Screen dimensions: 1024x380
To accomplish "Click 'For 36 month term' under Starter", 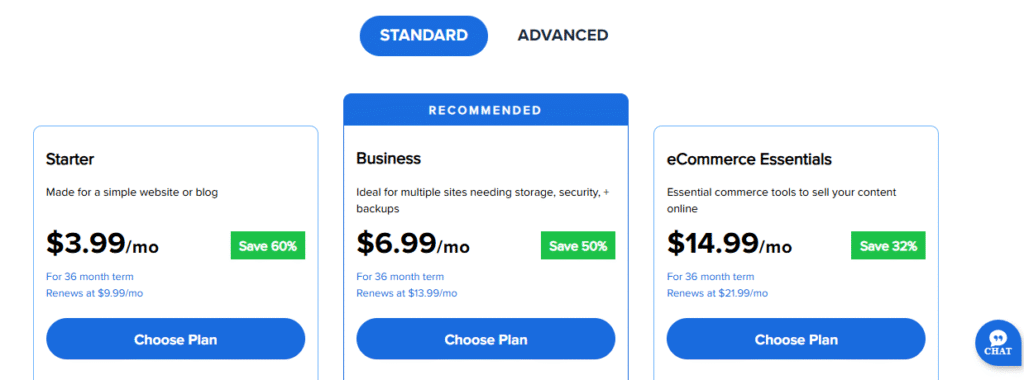I will 89,277.
